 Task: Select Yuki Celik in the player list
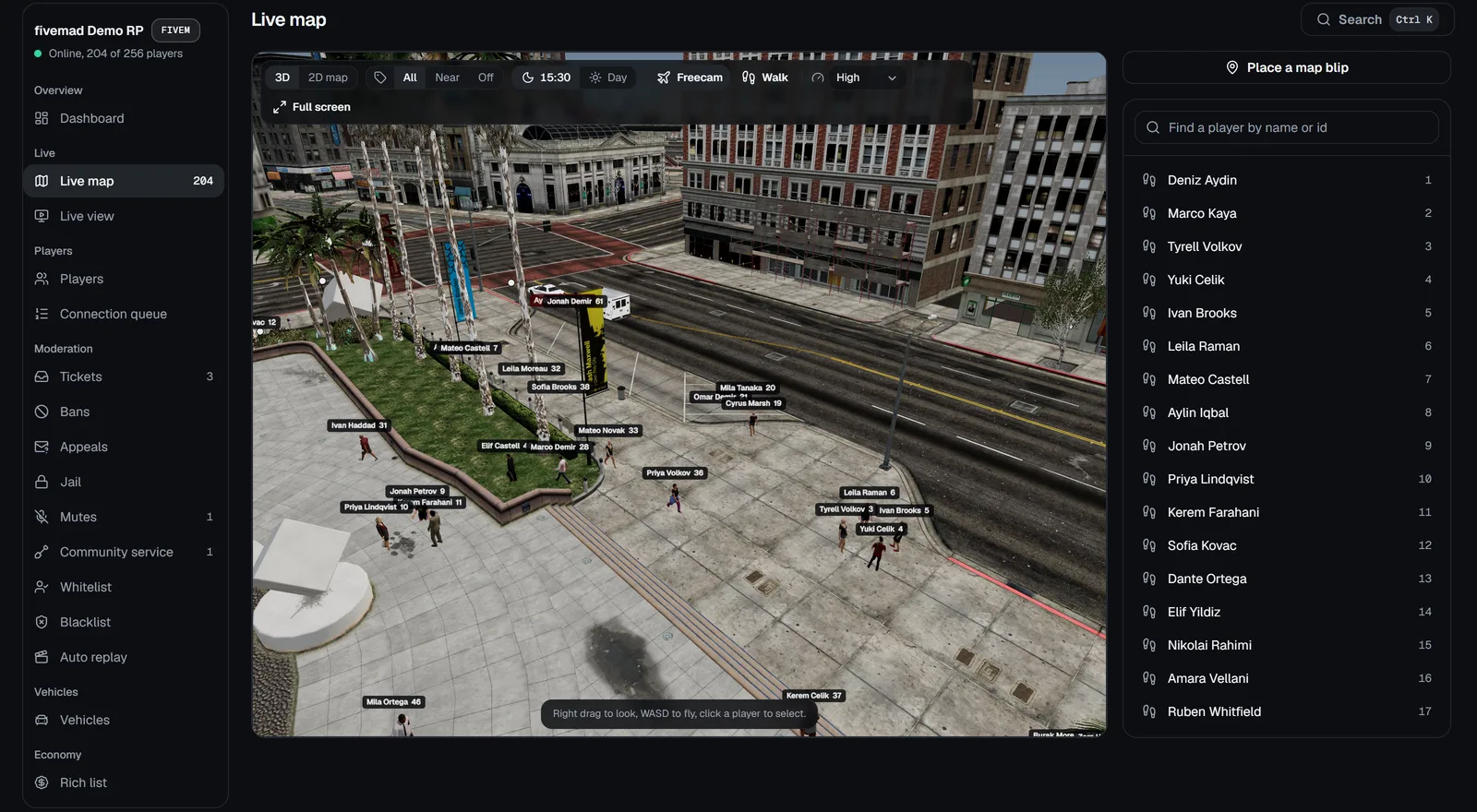tap(1287, 280)
